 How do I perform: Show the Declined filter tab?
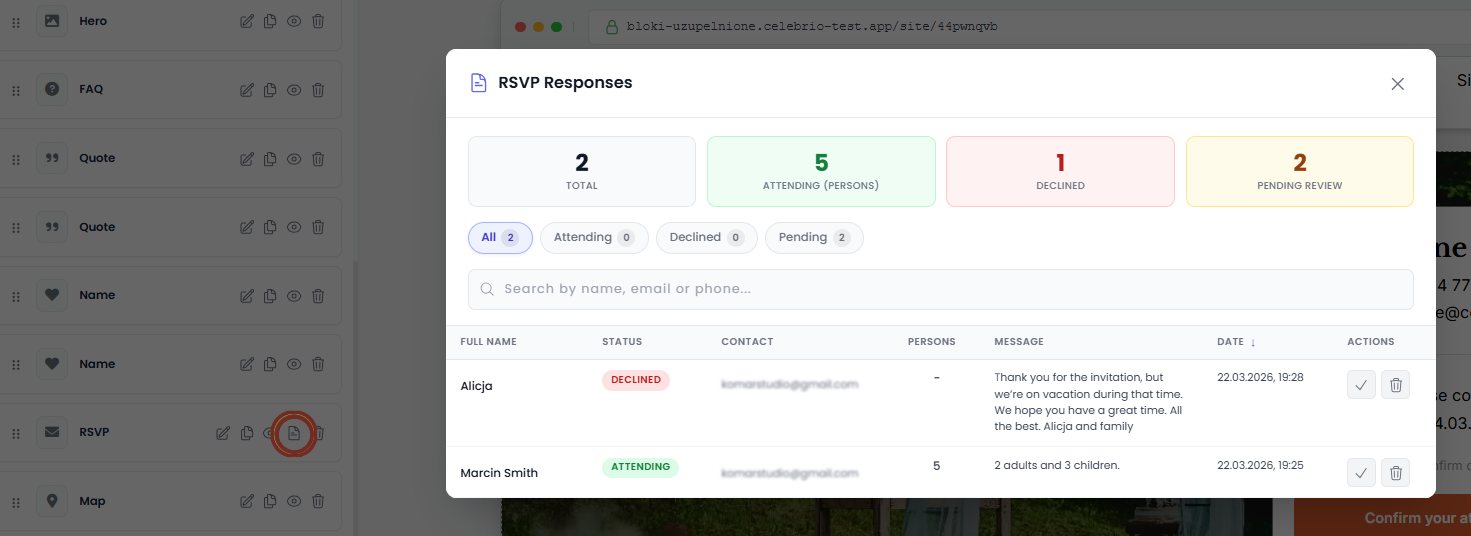(706, 238)
